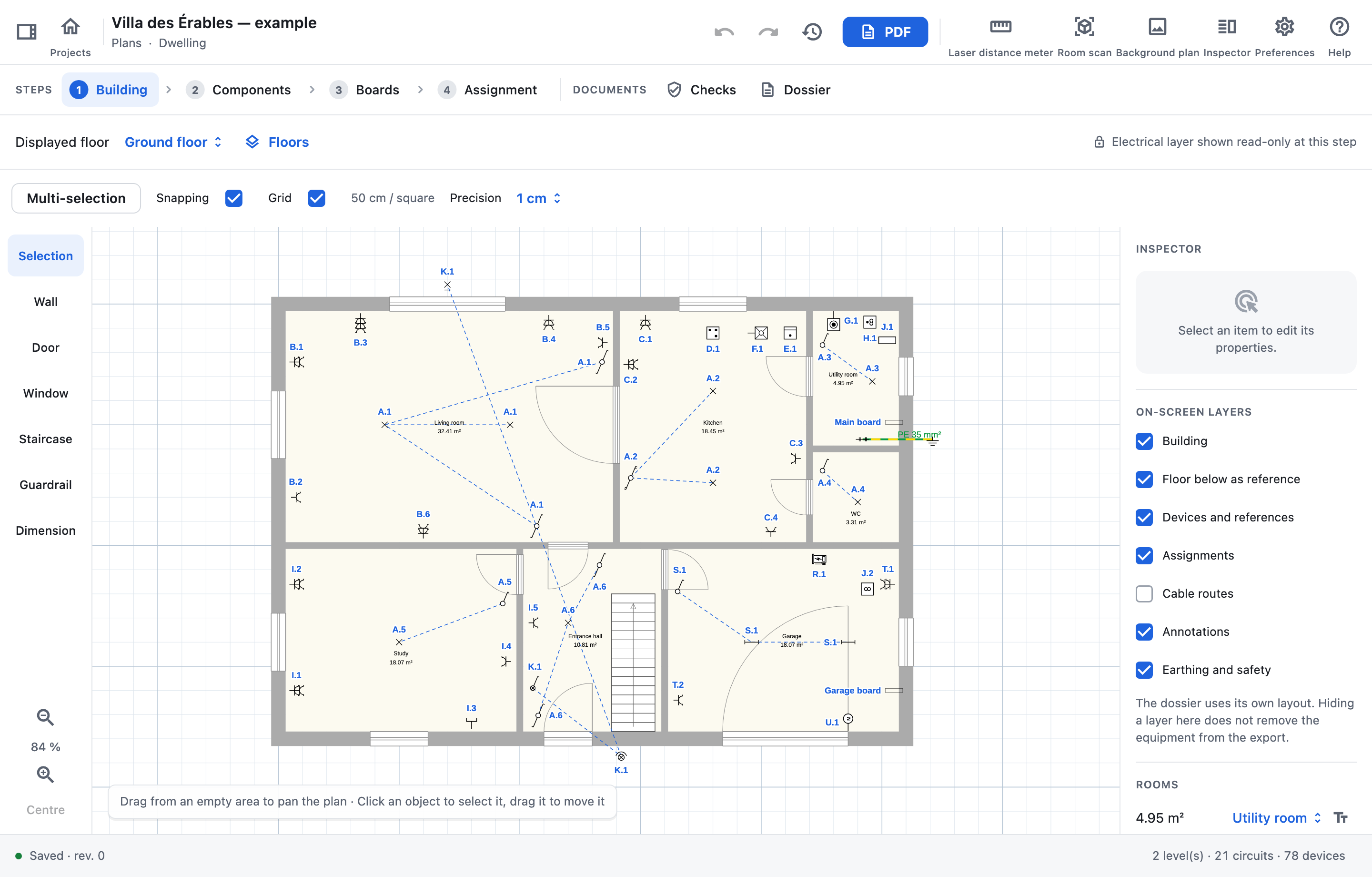Export the plan as PDF
The image size is (1372, 877).
click(885, 32)
